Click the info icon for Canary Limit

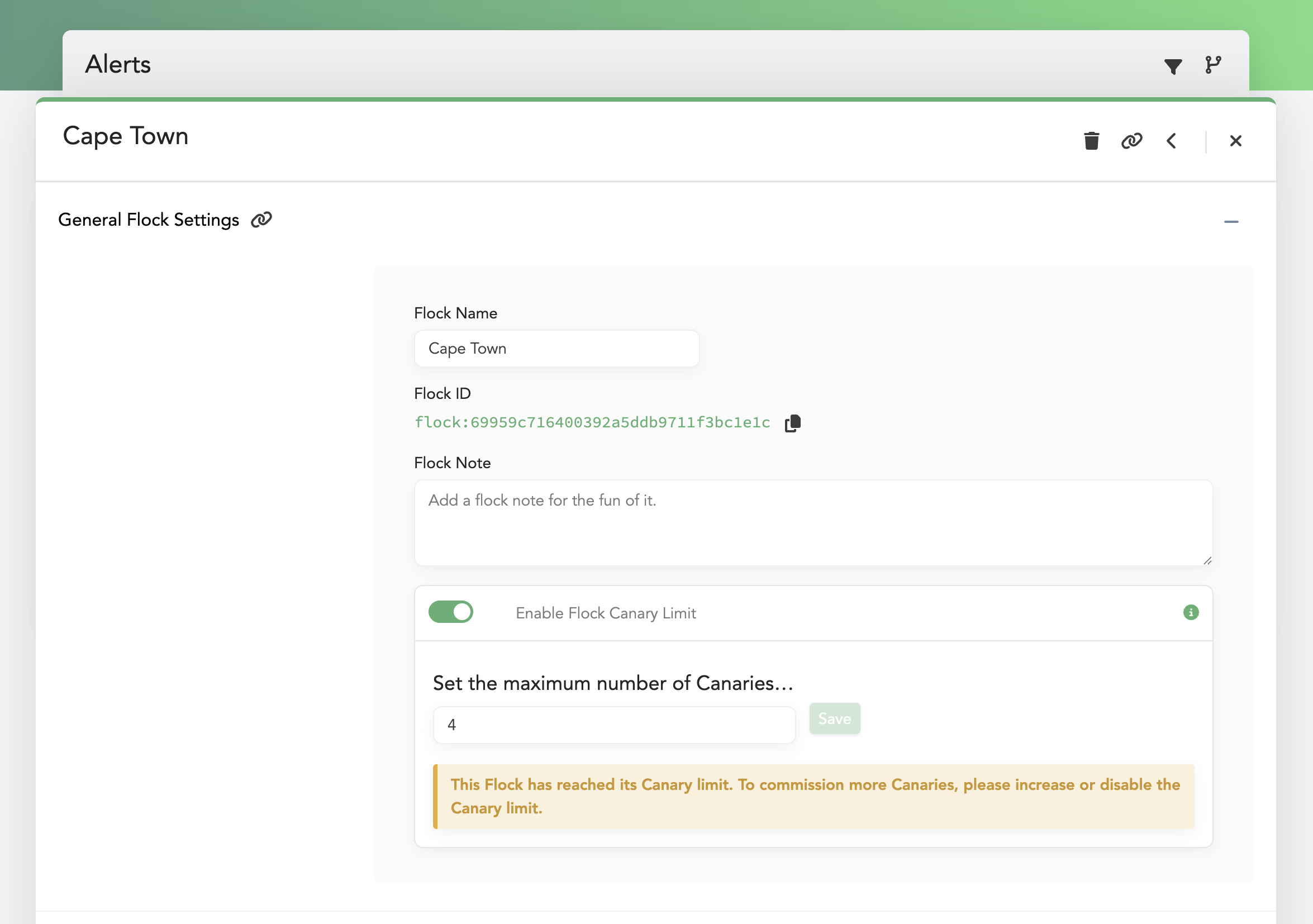1191,612
